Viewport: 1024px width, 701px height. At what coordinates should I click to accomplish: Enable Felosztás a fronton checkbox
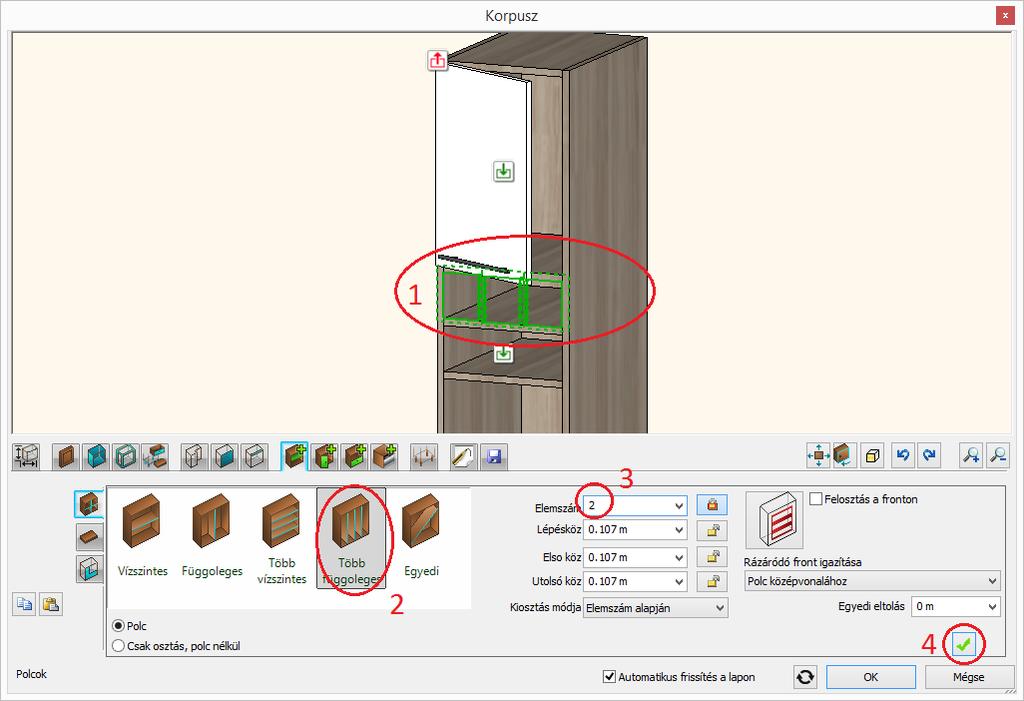tap(816, 499)
